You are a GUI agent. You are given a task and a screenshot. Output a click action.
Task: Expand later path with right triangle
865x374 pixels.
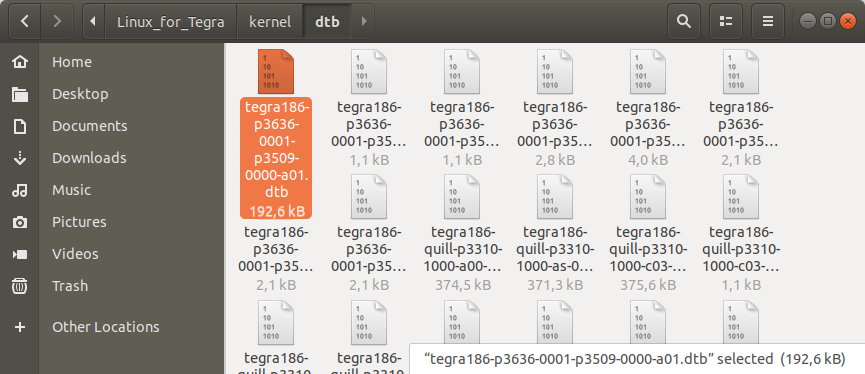(364, 22)
